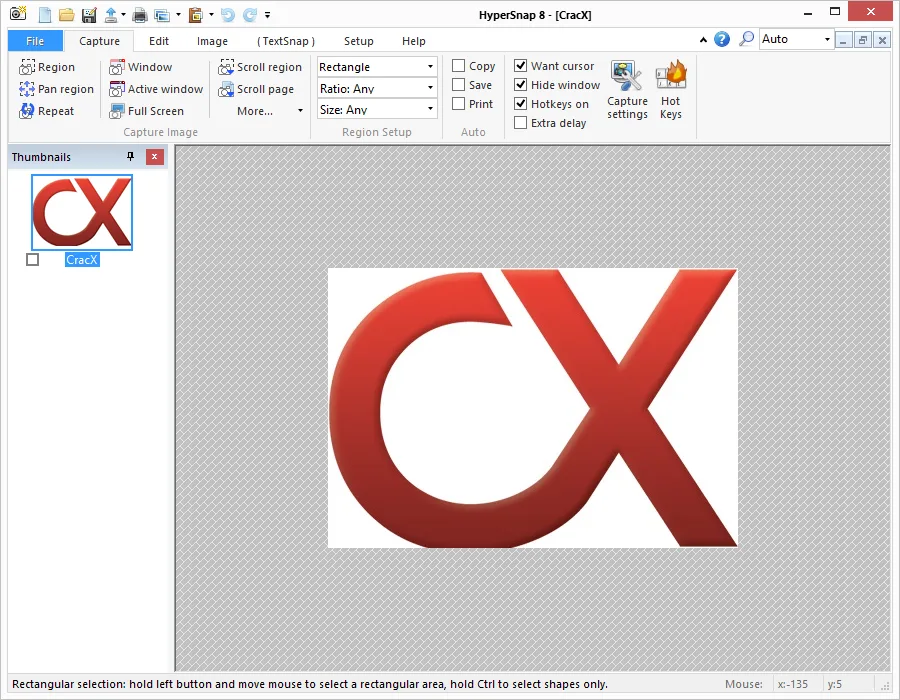The image size is (900, 700).
Task: Enable Extra delay checkbox
Action: [x=521, y=123]
